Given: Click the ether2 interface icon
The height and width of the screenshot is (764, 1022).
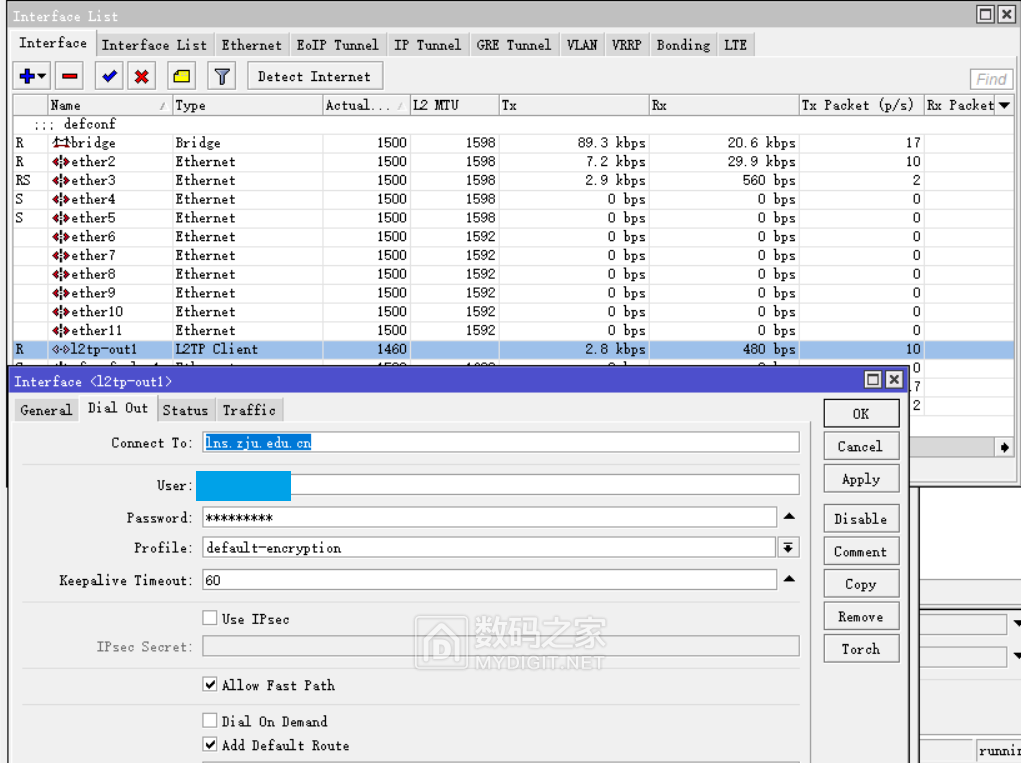Looking at the screenshot, I should [x=61, y=161].
